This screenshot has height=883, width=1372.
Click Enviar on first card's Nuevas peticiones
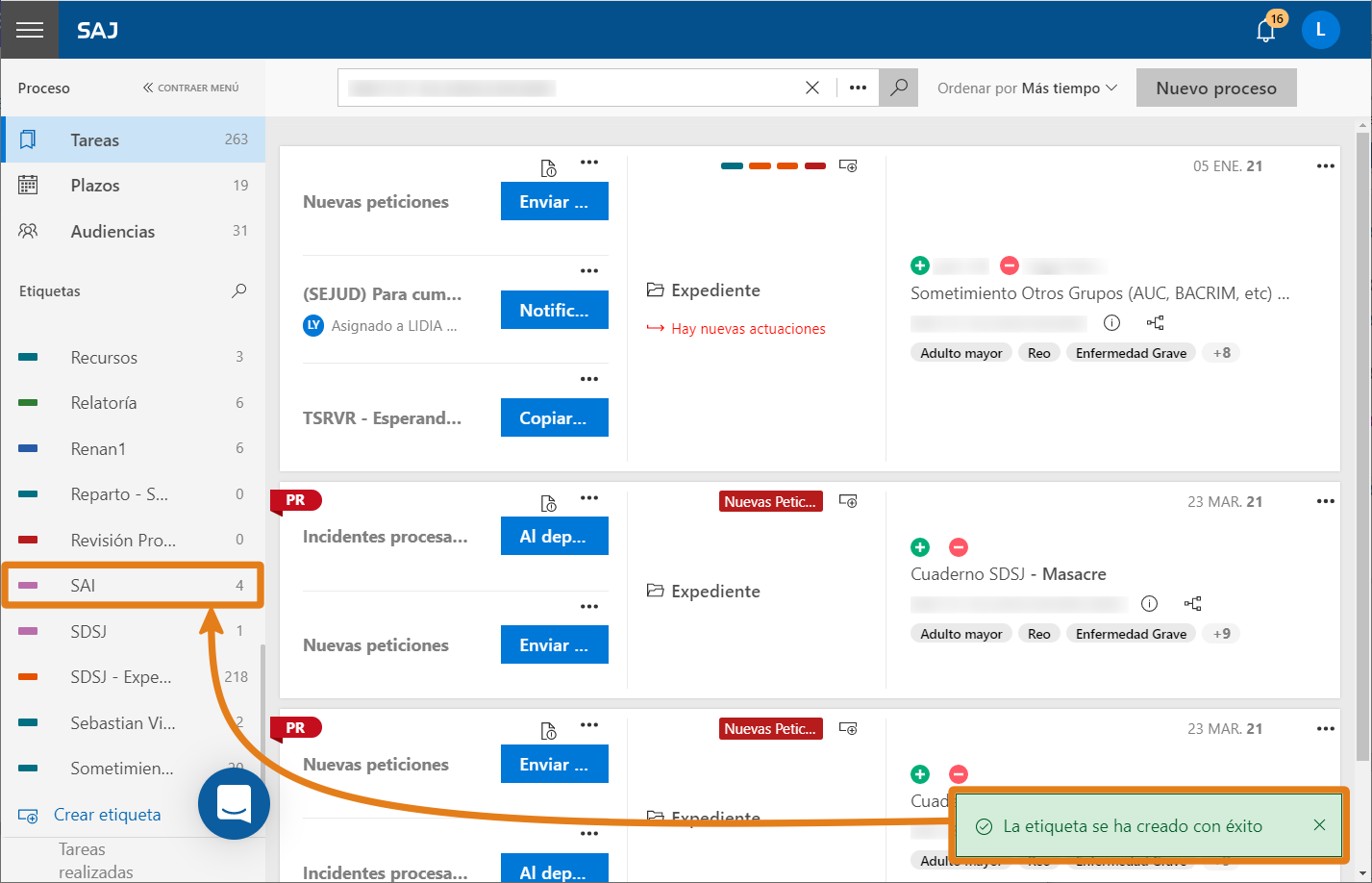coord(555,201)
